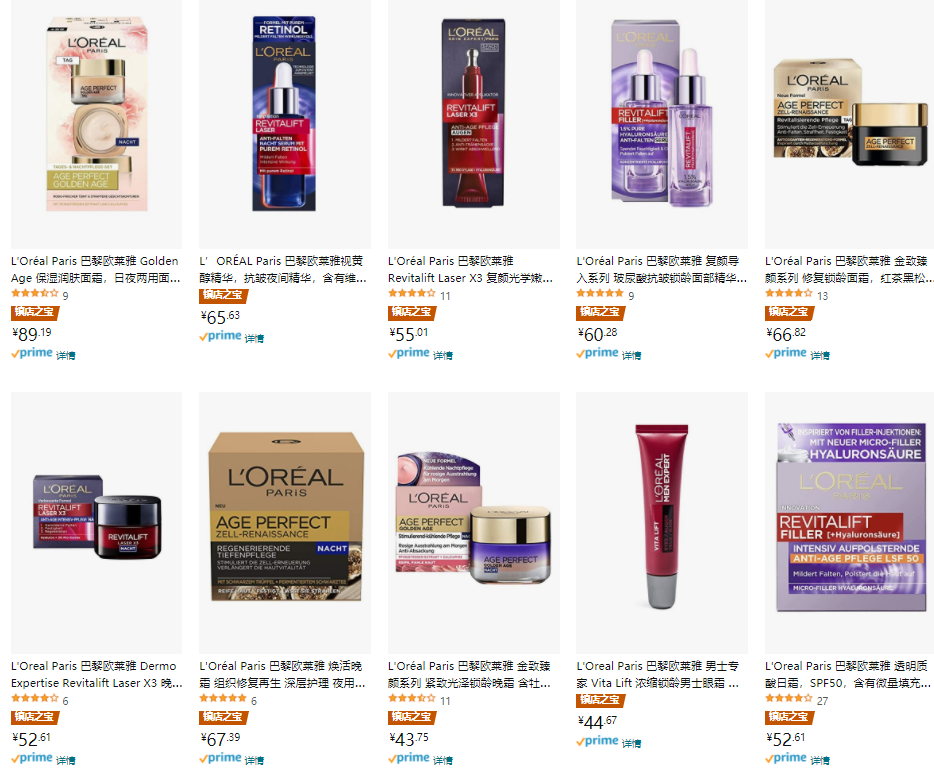Click prime logo under the ¥43.75 price
The height and width of the screenshot is (781, 934).
[x=409, y=758]
